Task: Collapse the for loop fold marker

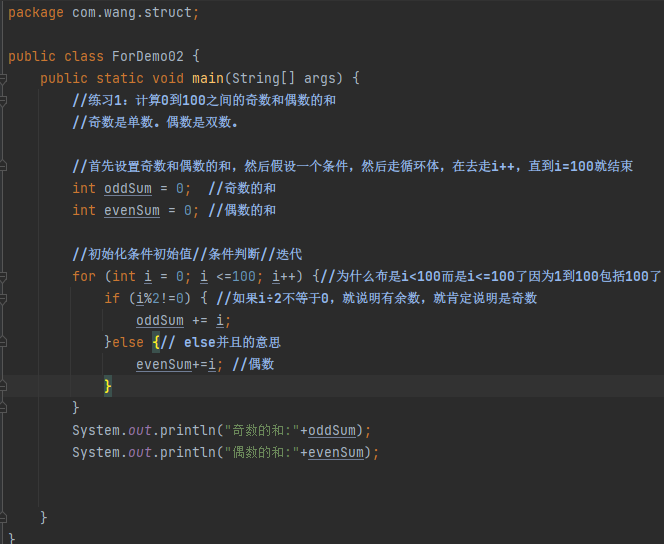Action: [x=5, y=276]
